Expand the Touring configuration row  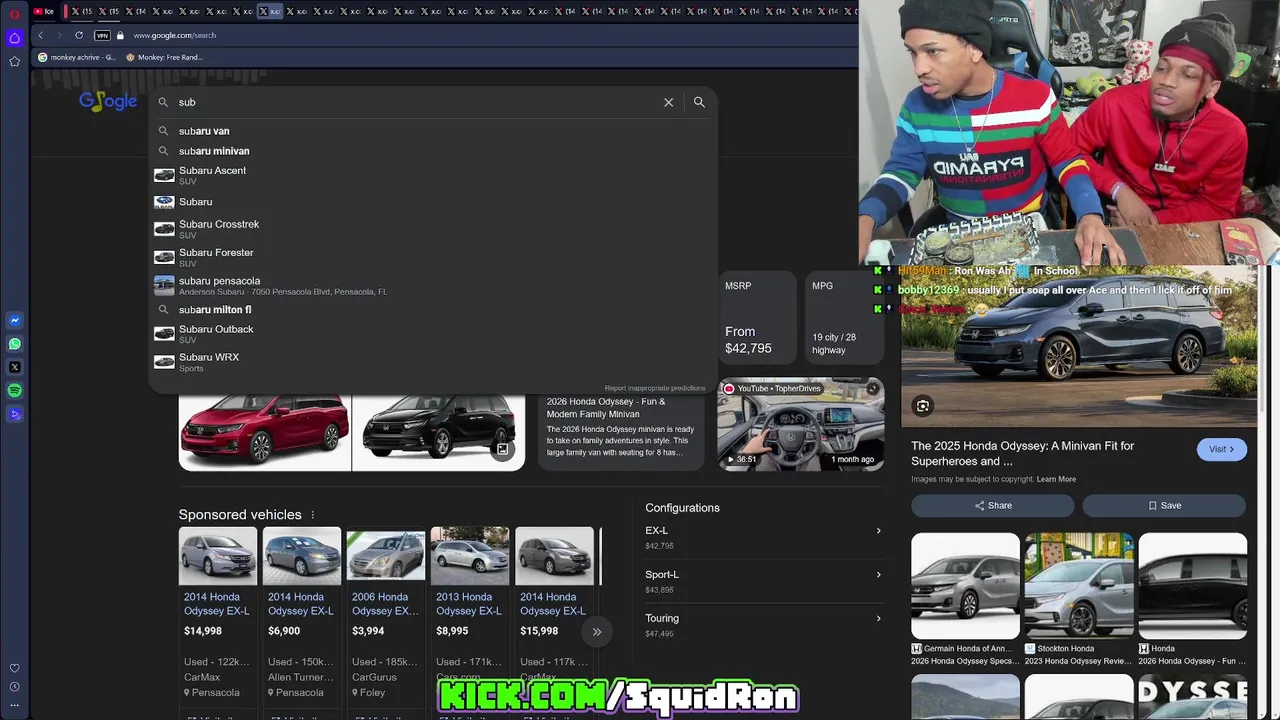[x=763, y=625]
